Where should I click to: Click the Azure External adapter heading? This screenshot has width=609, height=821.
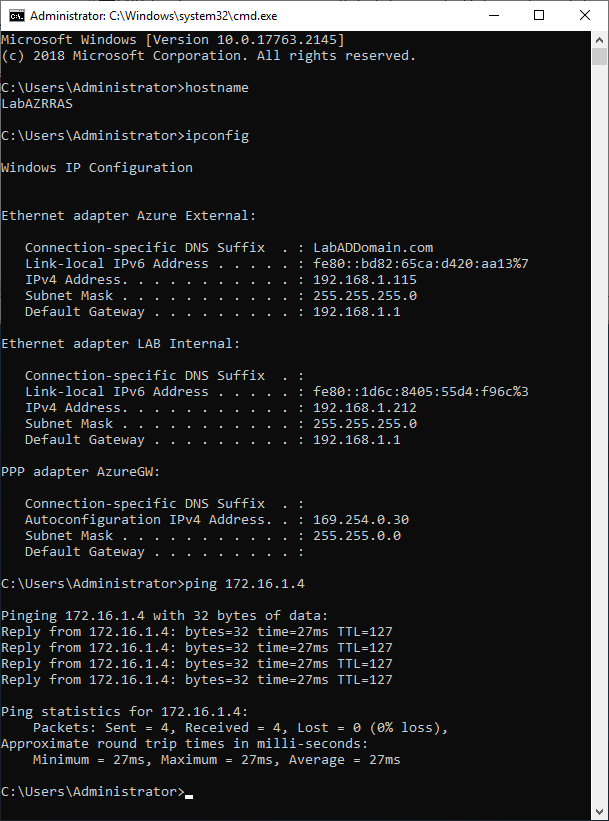click(128, 216)
